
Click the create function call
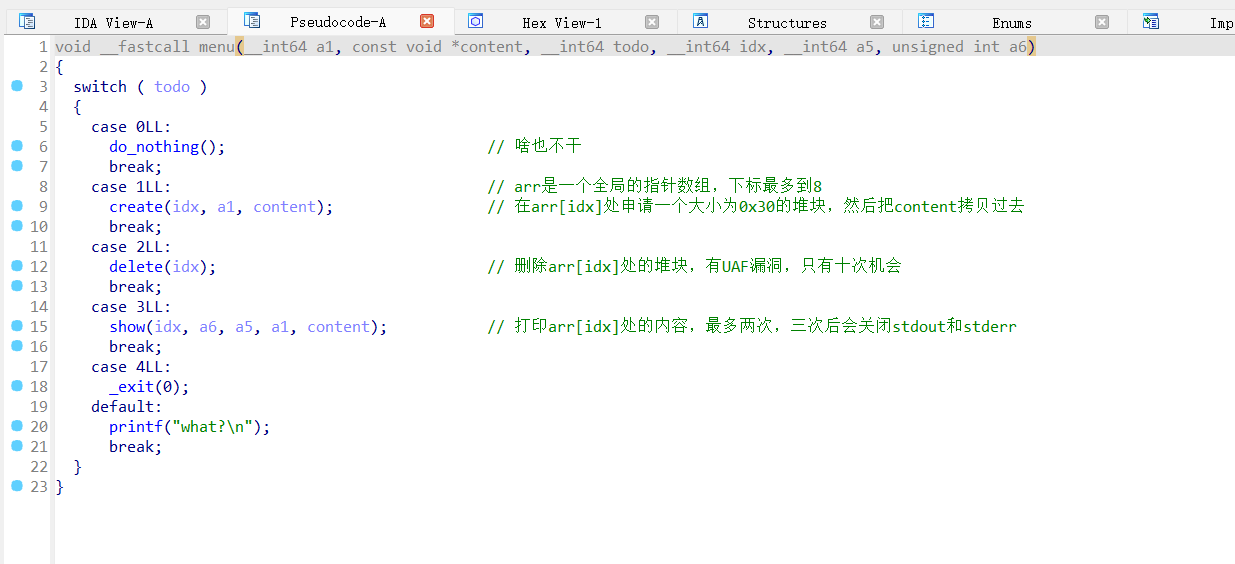coord(135,207)
